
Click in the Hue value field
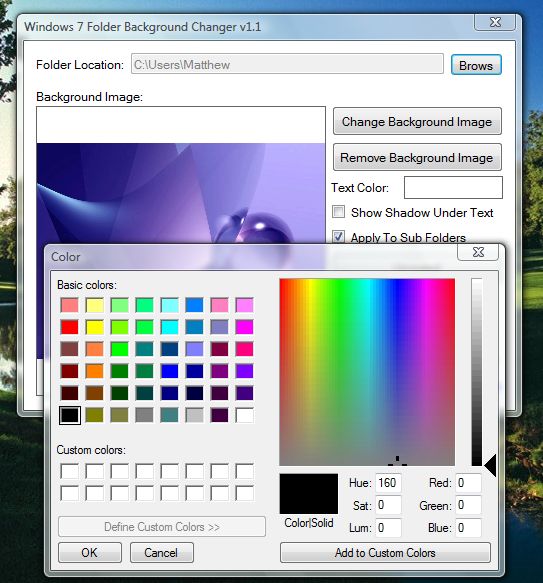click(388, 483)
